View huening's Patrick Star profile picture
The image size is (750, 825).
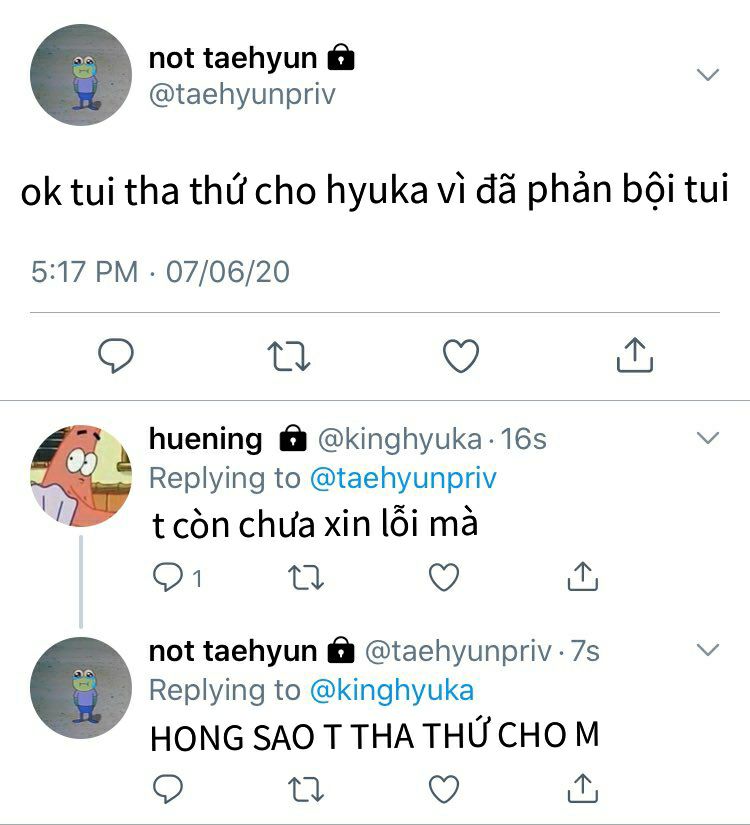coord(81,476)
